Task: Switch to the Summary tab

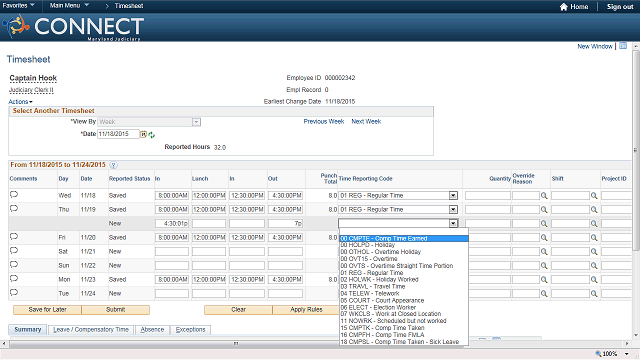Action: 28,329
